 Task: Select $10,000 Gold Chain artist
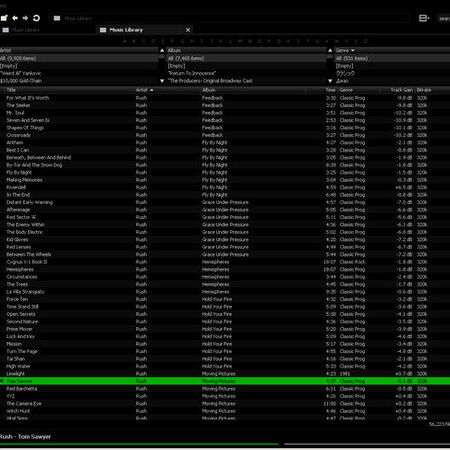coord(79,81)
